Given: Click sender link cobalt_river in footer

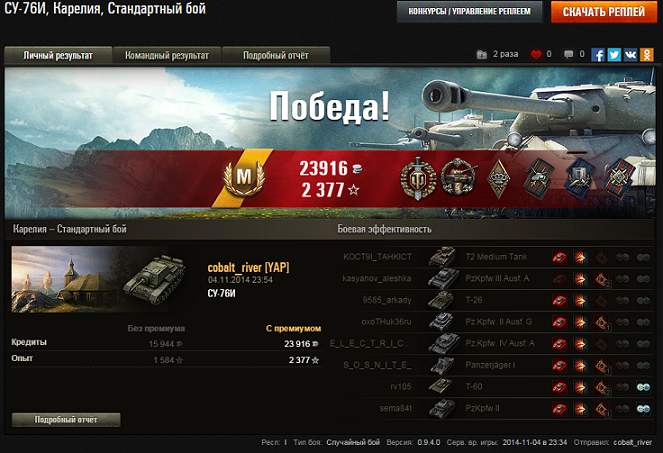Looking at the screenshot, I should (633, 442).
